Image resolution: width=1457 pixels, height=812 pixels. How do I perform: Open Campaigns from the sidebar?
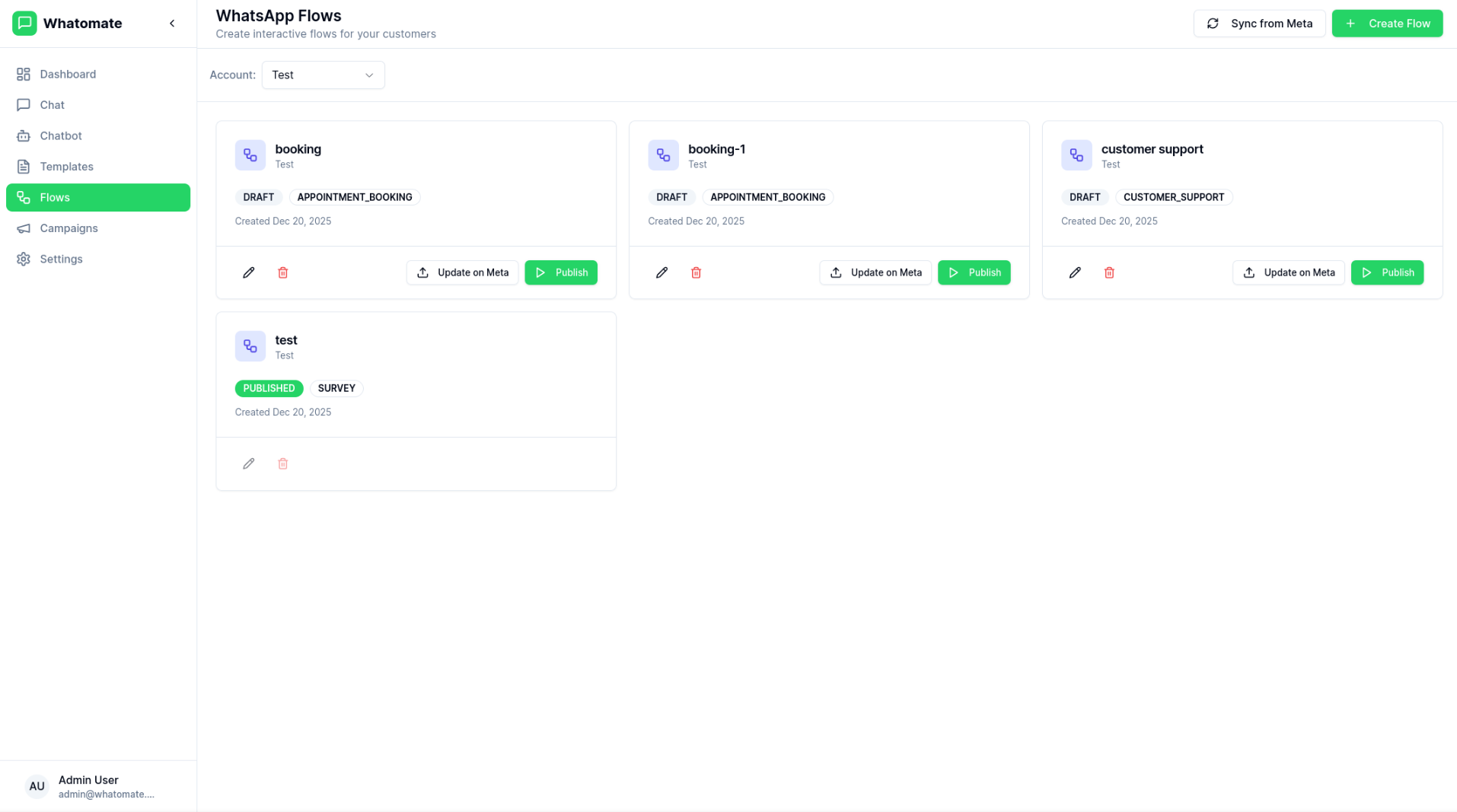click(x=69, y=228)
